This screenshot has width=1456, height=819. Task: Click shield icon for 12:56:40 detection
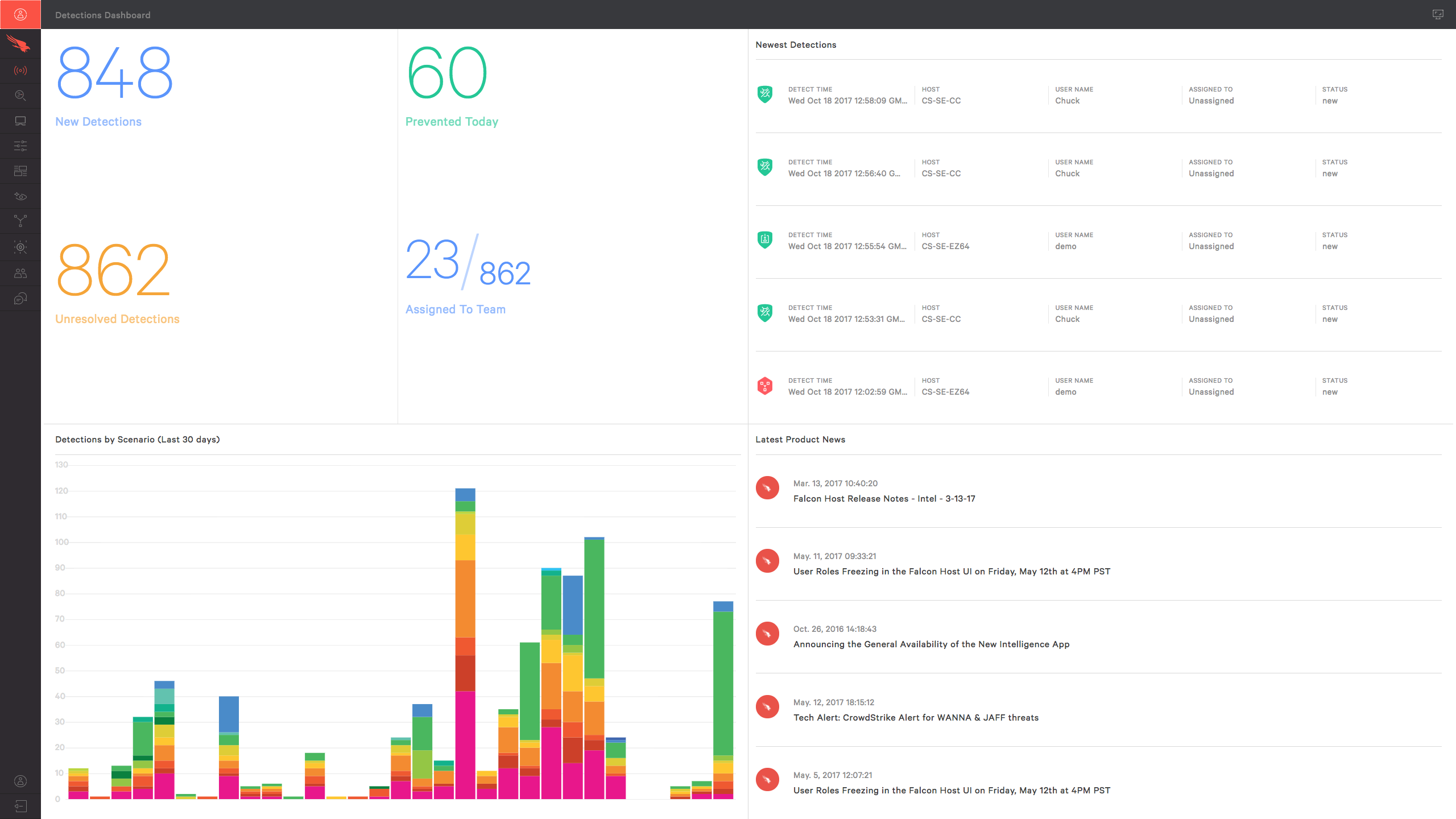(765, 167)
